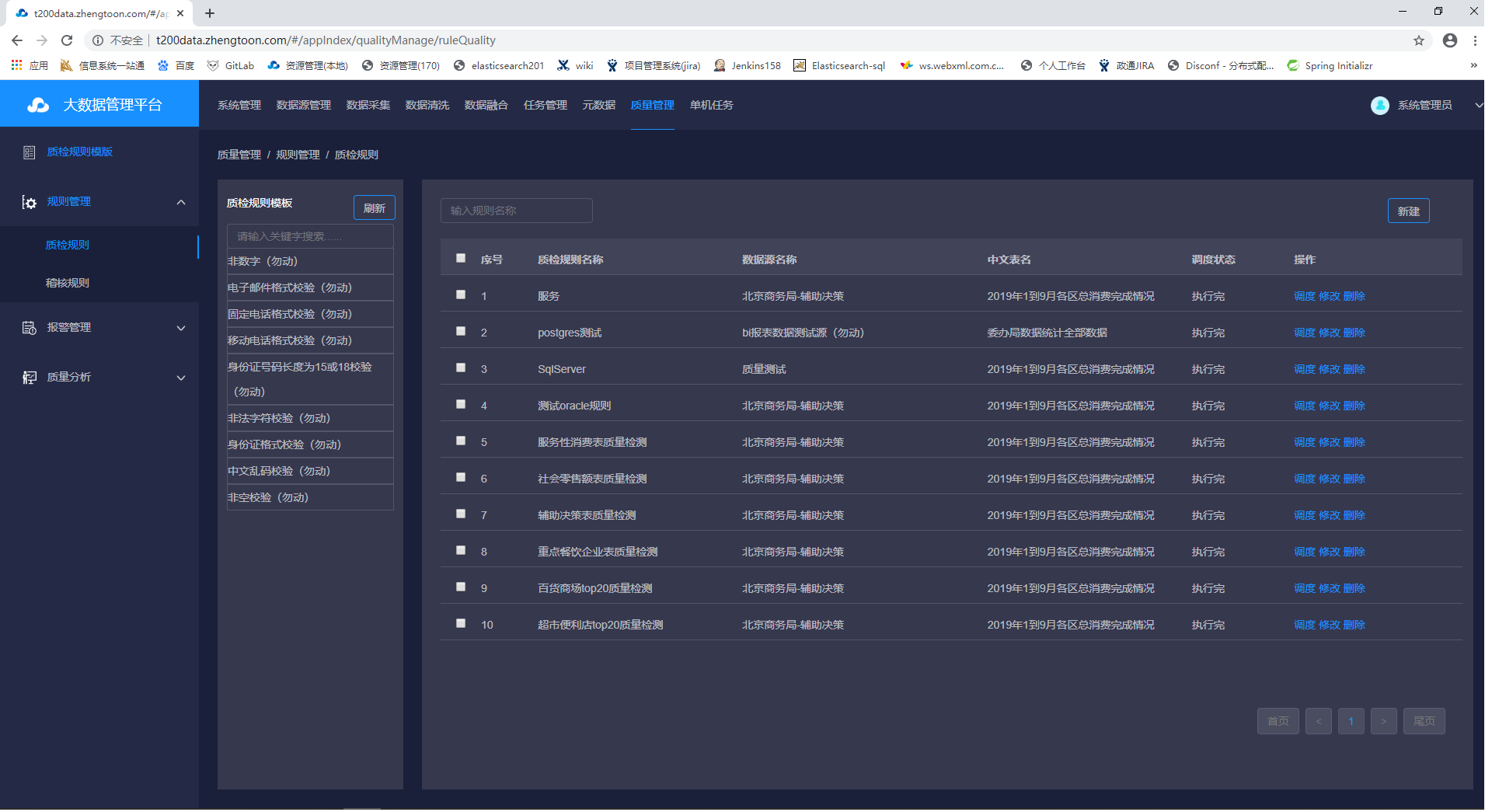1492x812 pixels.
Task: Open the 数据采集 top menu
Action: (x=368, y=105)
